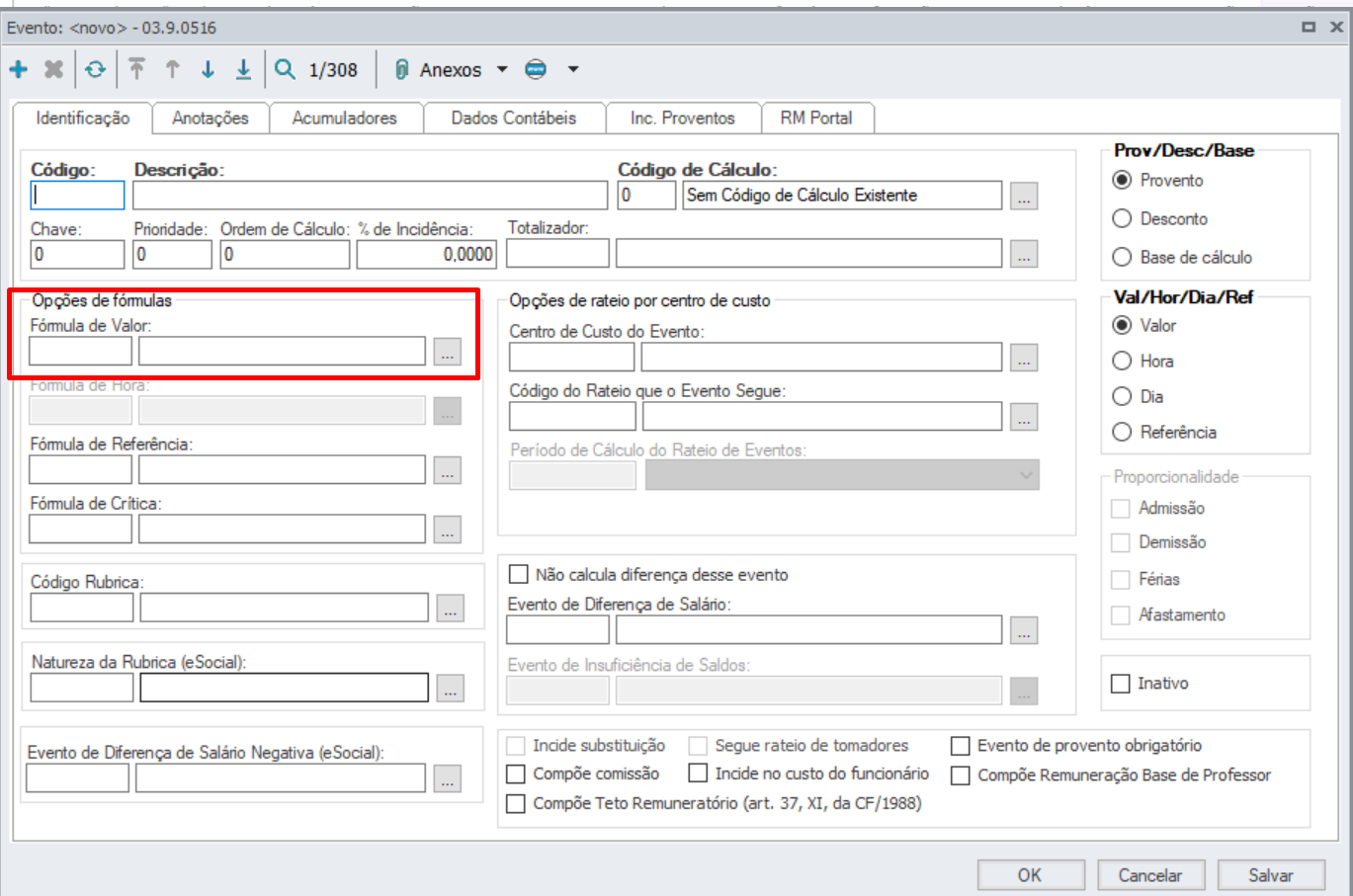Open lookup for Fórmula de Referência
Screen dimensions: 1353x896
(x=448, y=469)
